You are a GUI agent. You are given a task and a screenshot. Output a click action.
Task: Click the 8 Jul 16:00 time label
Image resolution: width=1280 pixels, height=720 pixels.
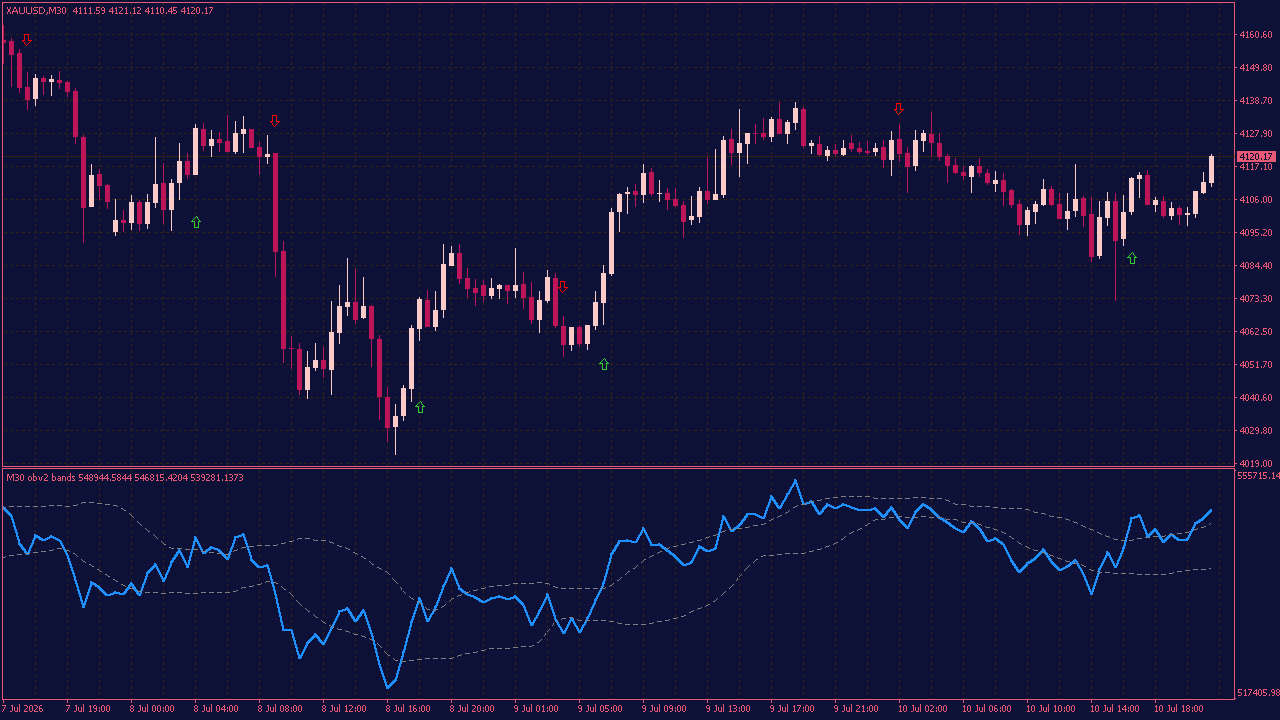pyautogui.click(x=408, y=709)
